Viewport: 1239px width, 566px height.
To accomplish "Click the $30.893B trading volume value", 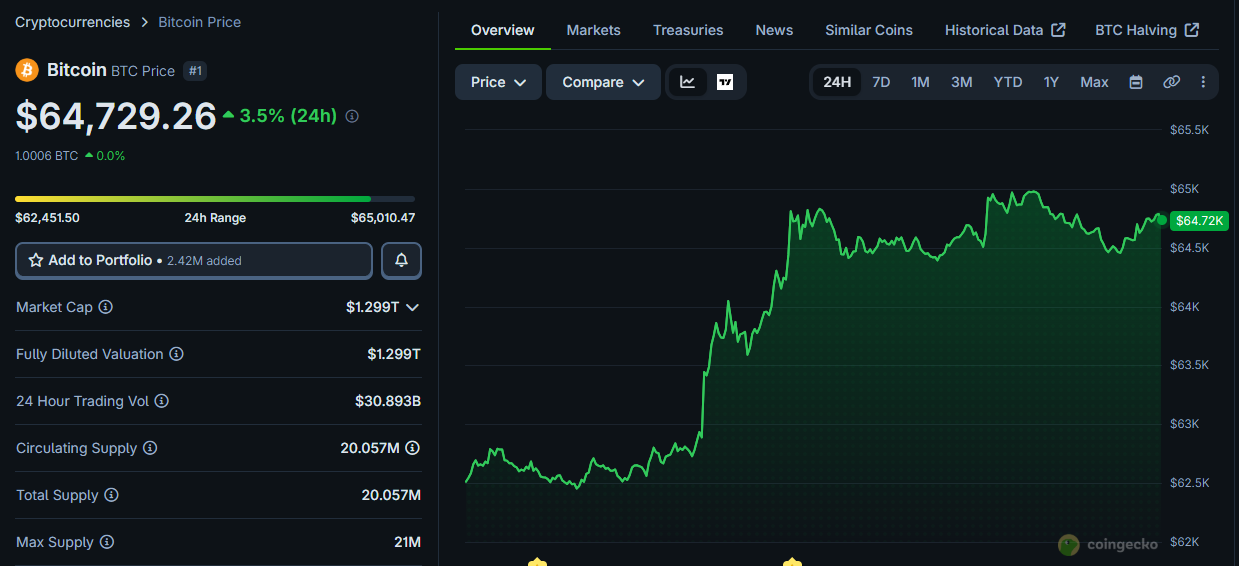I will coord(388,401).
